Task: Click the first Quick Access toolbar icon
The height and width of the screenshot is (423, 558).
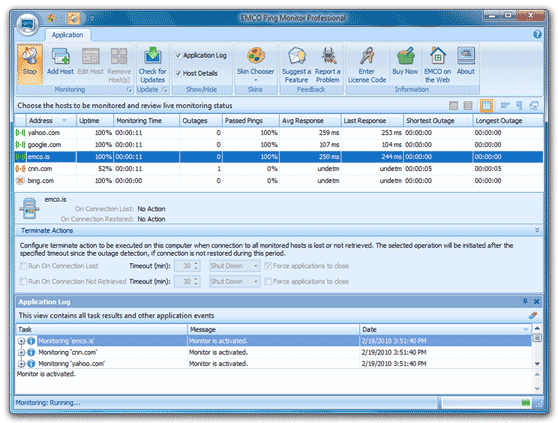Action: pyautogui.click(x=52, y=18)
